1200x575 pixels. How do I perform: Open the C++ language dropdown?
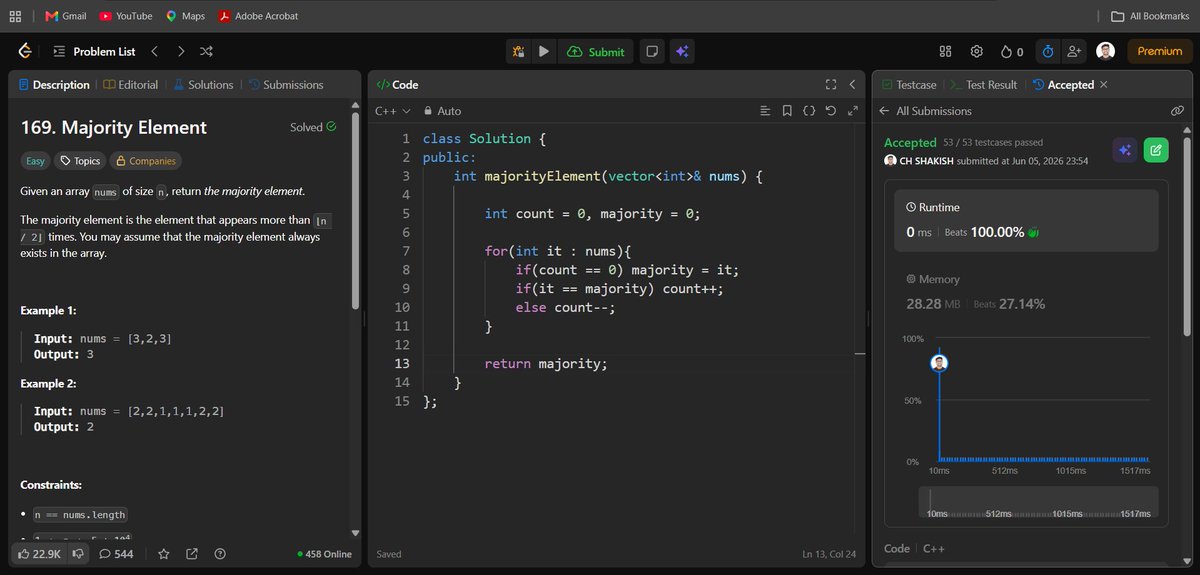(393, 111)
